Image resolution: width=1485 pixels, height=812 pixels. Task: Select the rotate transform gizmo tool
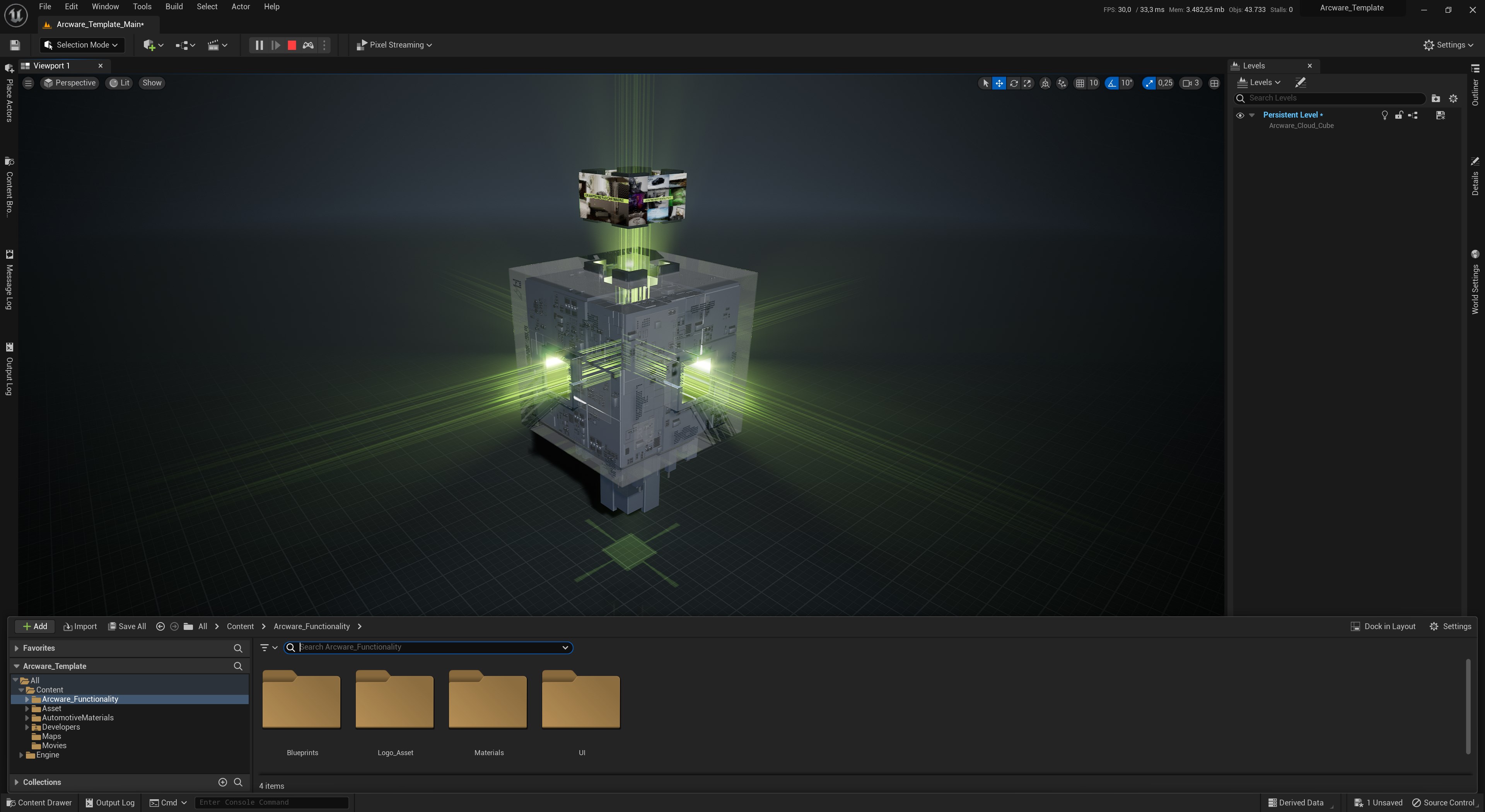(x=1014, y=83)
